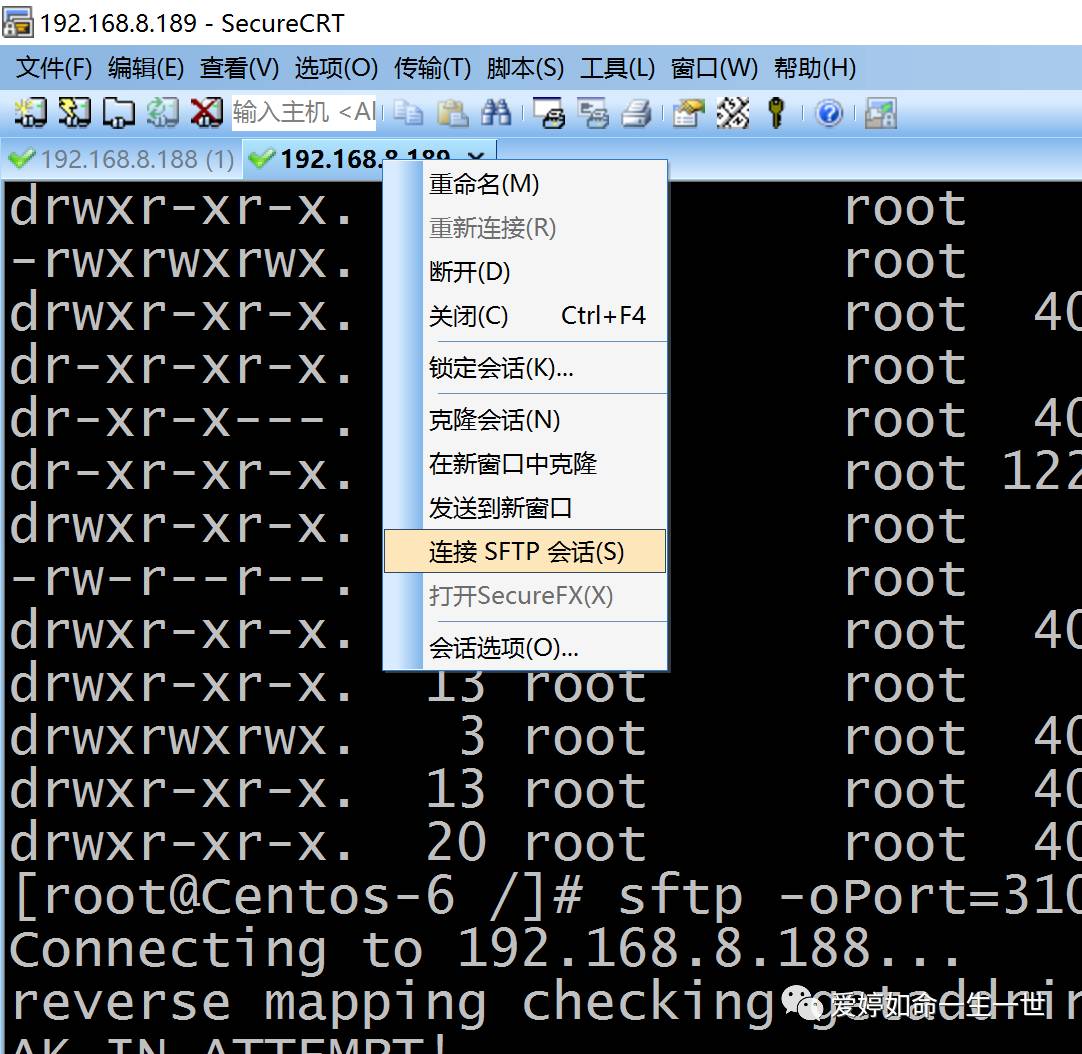Close the 192.168.8.189 tab with its X

click(x=476, y=157)
